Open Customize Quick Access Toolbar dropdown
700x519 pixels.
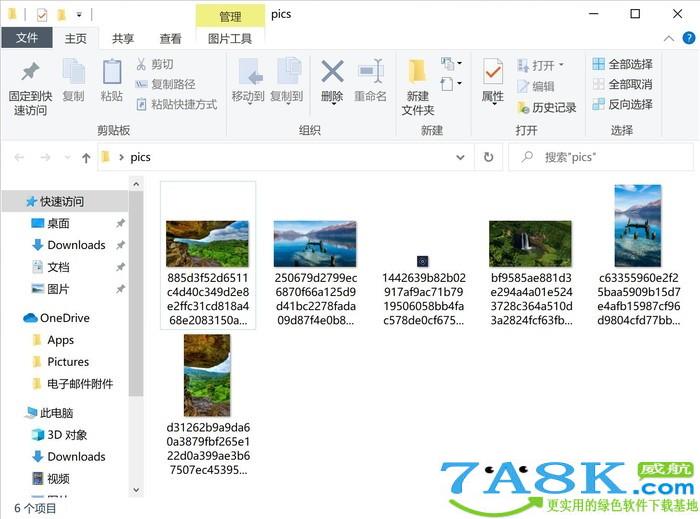[x=79, y=15]
